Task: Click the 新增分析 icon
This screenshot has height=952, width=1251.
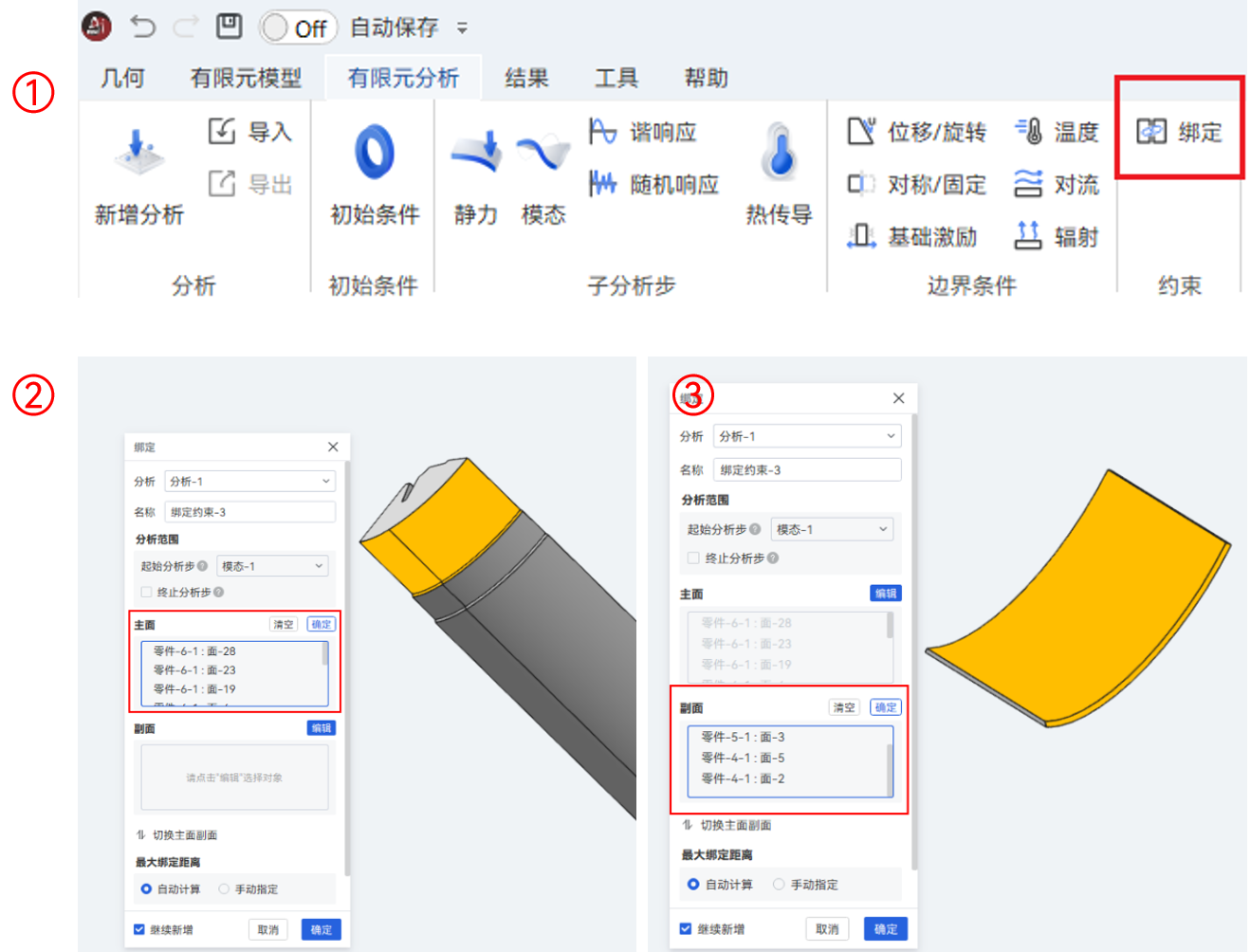Action: click(x=138, y=152)
